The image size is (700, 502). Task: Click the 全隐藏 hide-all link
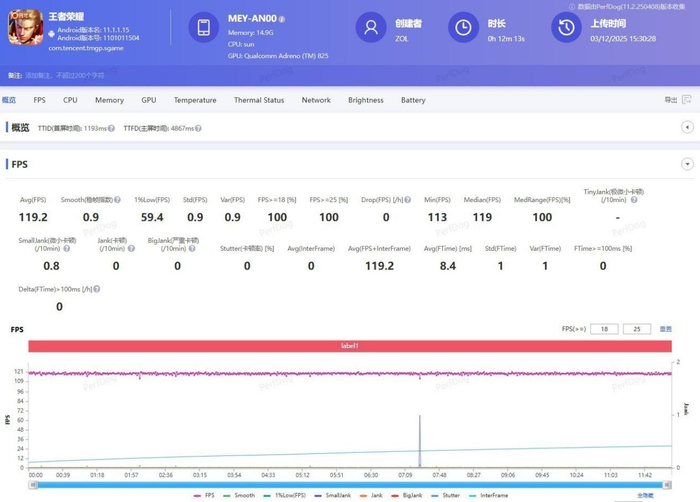click(647, 494)
